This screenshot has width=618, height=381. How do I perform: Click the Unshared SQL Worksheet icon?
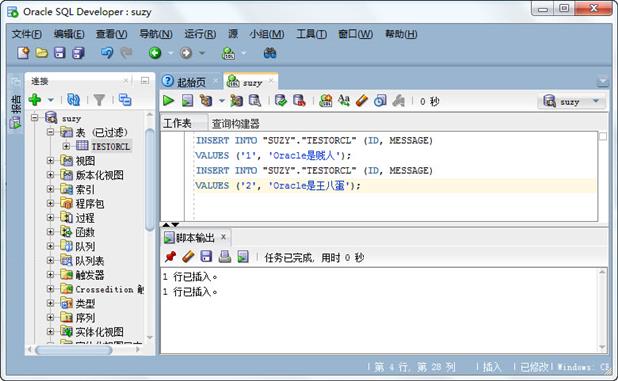[326, 101]
